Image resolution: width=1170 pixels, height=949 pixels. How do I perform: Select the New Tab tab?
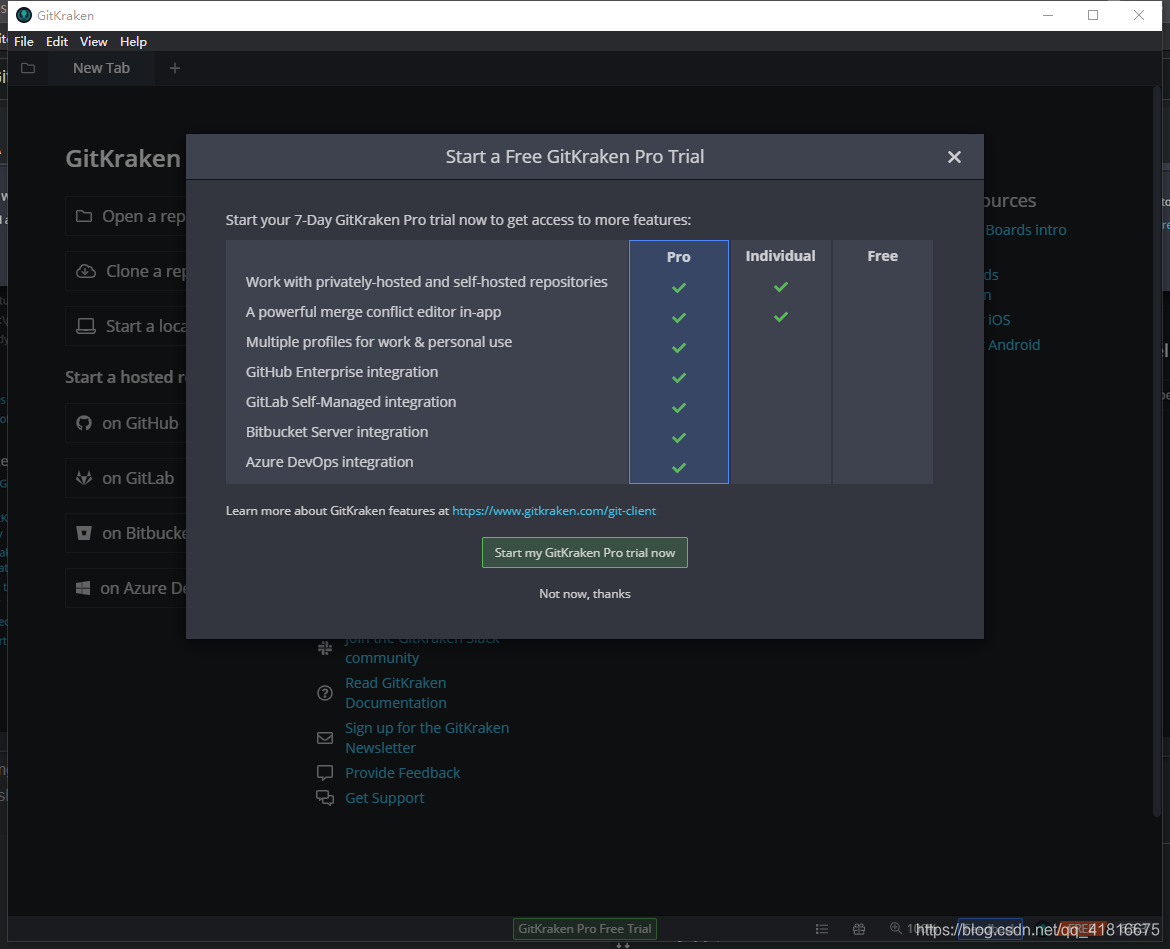[x=101, y=68]
